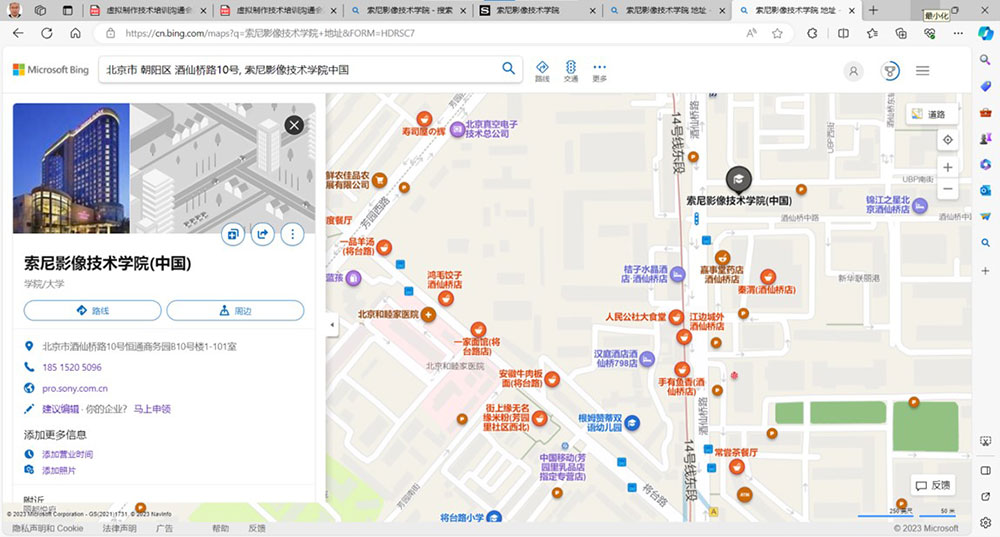This screenshot has width=1000, height=537.
Task: Zoom in with the plus button
Action: [x=948, y=167]
